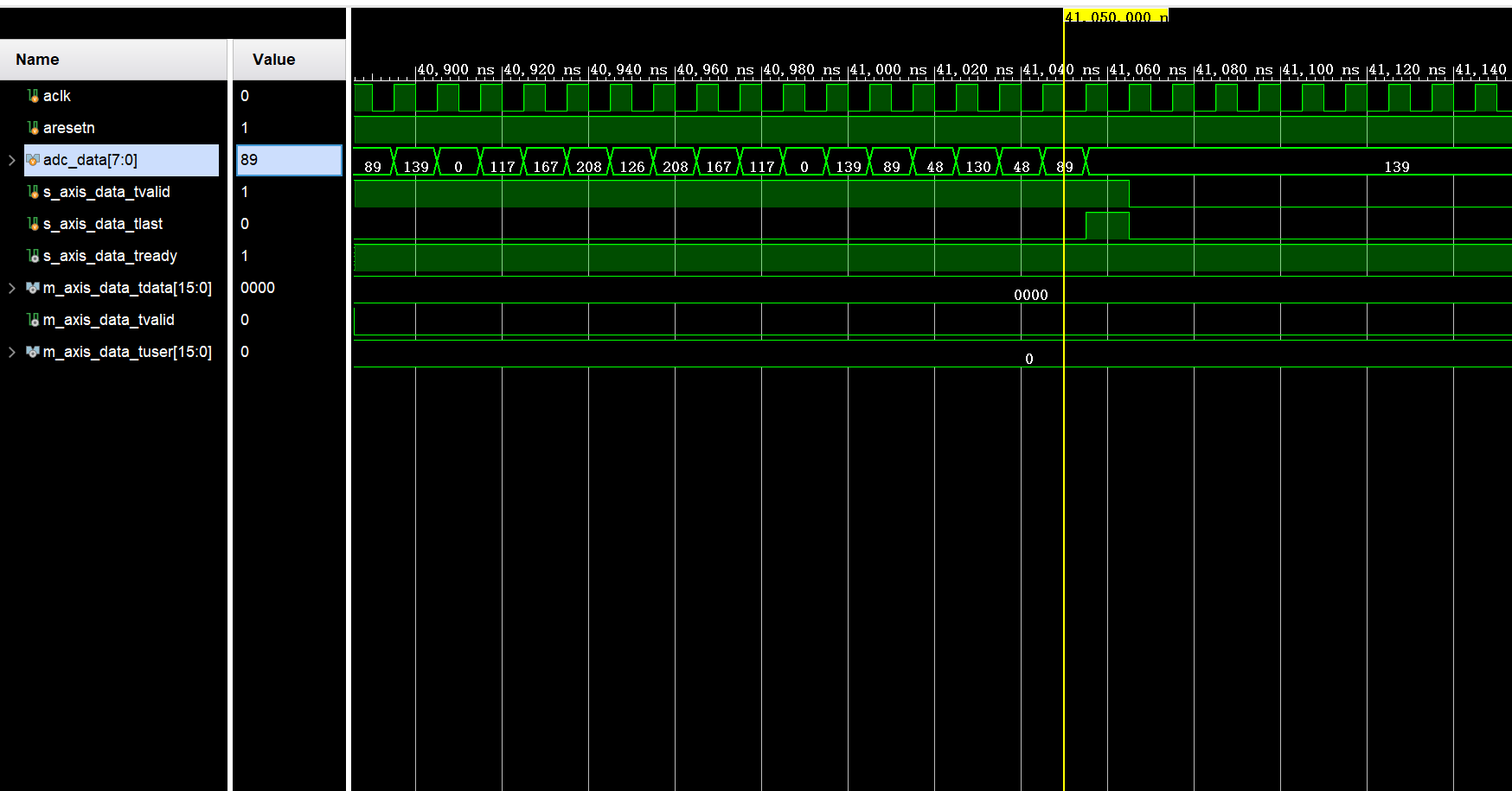The height and width of the screenshot is (791, 1512).
Task: Click the 40,960 ns ruler mark
Action: (715, 69)
